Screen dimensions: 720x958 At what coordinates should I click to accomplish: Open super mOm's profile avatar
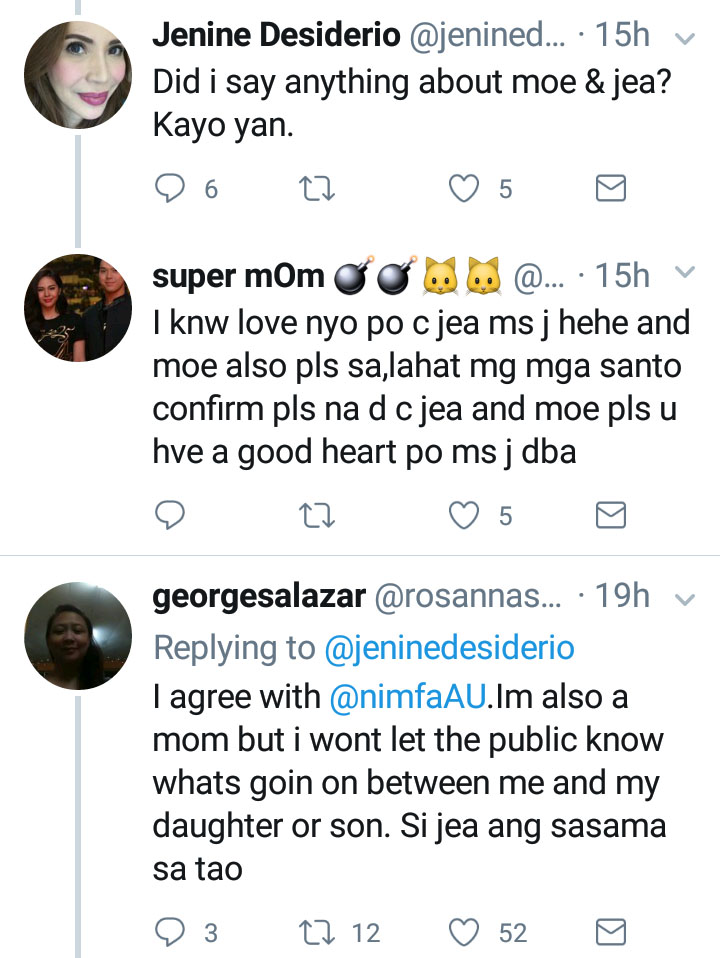coord(78,308)
